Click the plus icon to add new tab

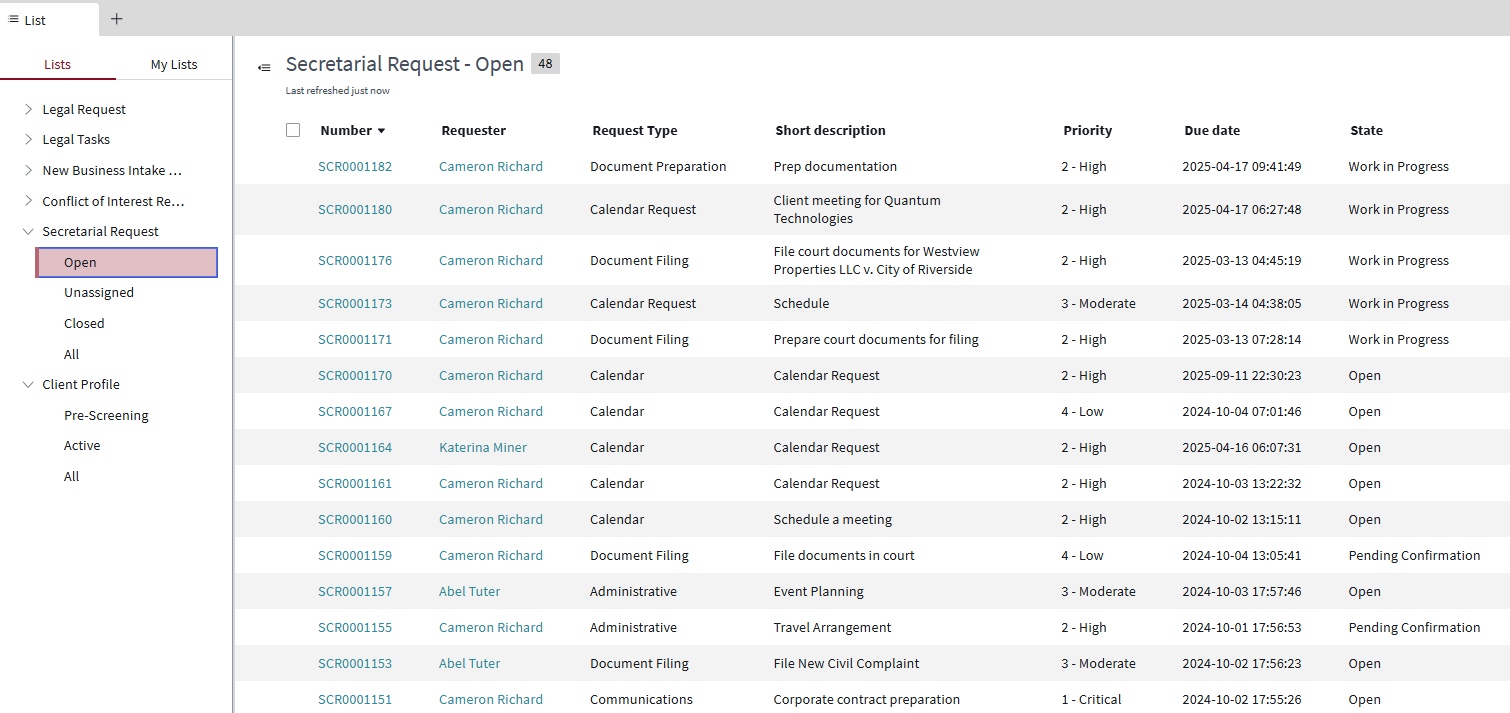pyautogui.click(x=116, y=19)
